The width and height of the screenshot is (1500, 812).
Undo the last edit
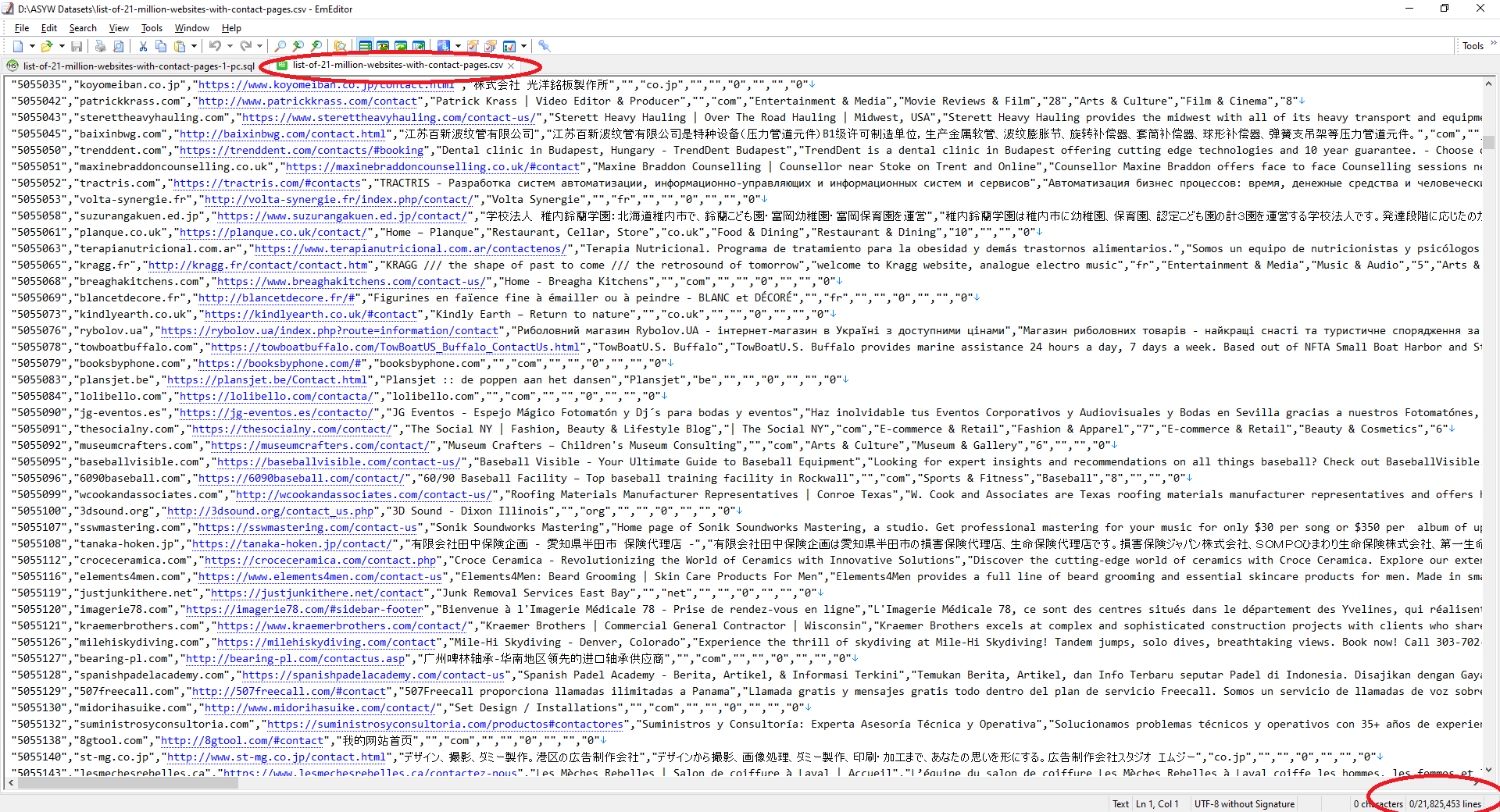(x=216, y=46)
